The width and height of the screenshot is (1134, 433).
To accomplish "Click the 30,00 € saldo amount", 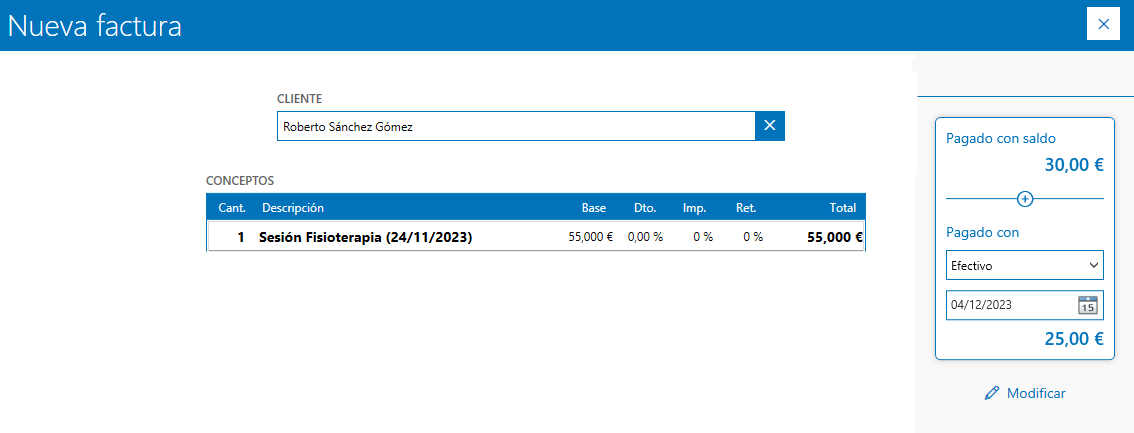I will [x=1074, y=167].
